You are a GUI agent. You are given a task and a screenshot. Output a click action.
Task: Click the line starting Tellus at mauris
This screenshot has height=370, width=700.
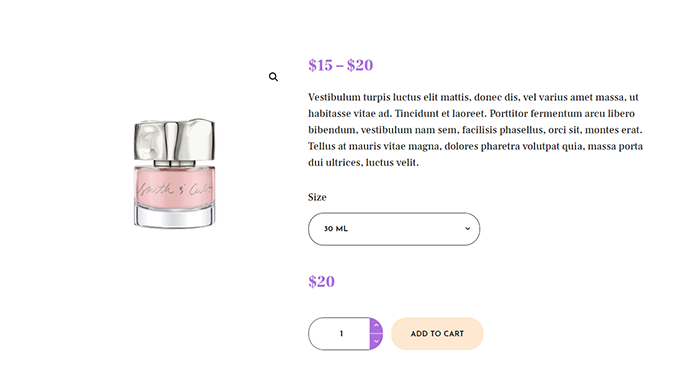475,146
